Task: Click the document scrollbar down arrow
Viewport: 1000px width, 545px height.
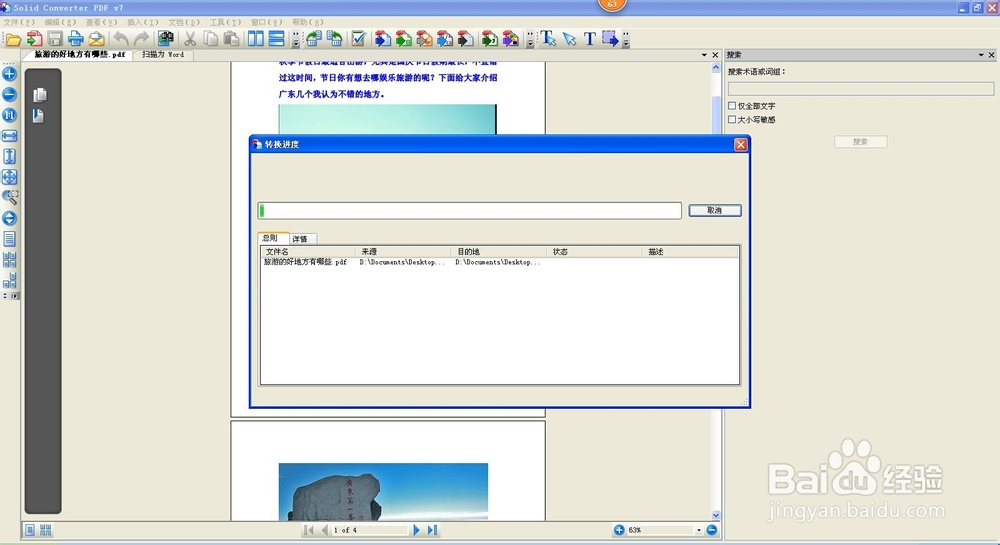Action: click(x=716, y=515)
